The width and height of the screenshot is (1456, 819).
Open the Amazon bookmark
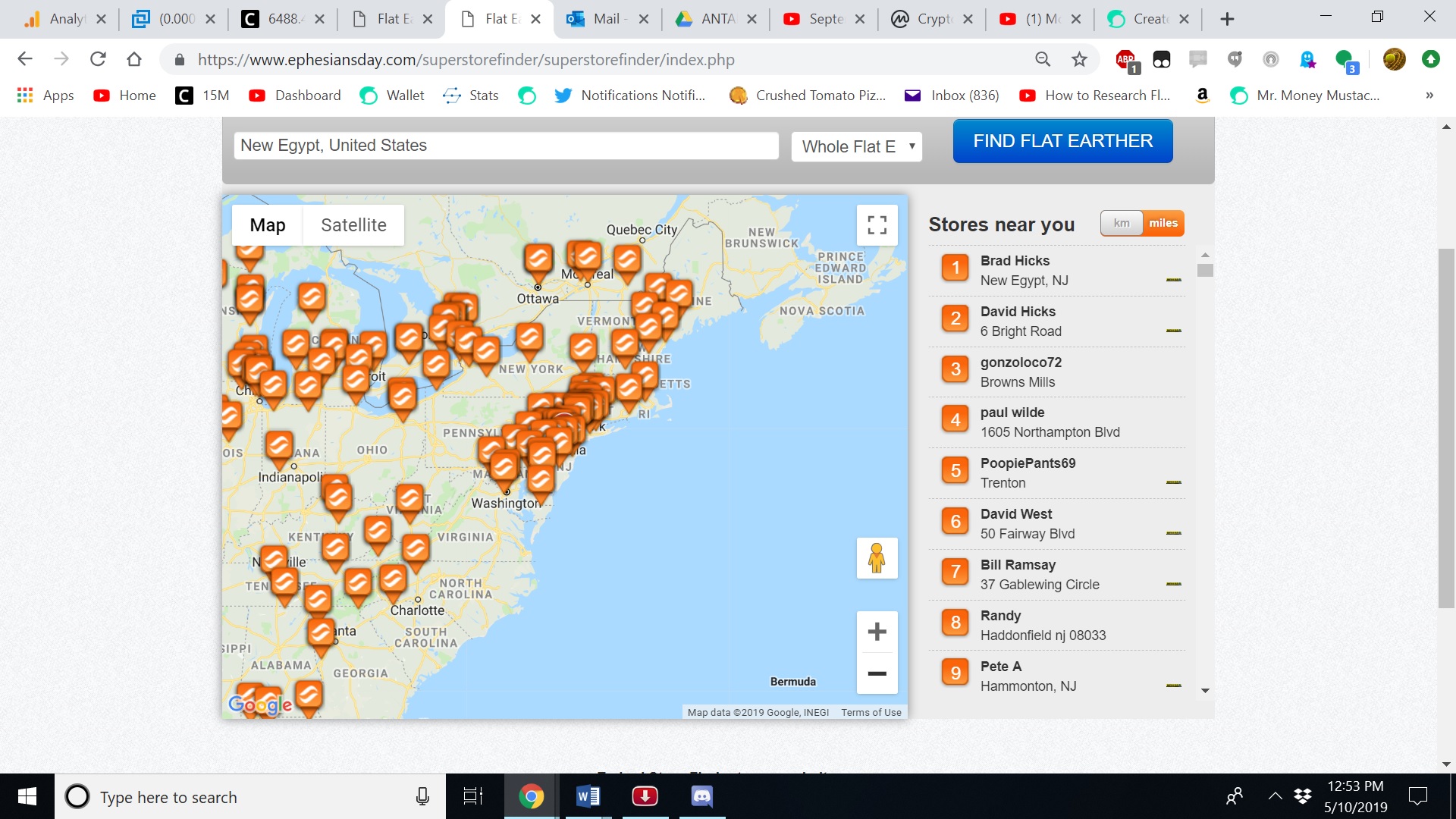coord(1202,96)
